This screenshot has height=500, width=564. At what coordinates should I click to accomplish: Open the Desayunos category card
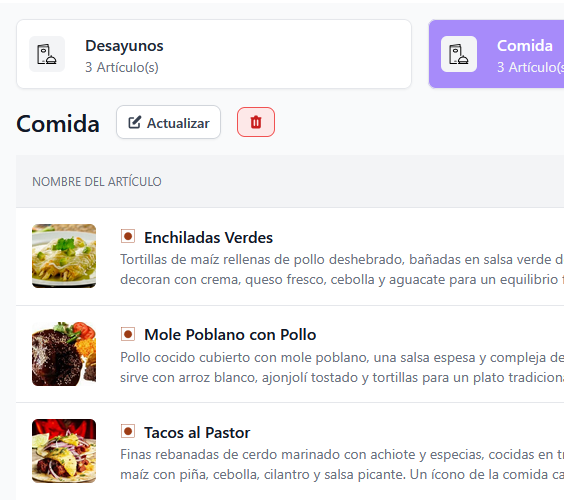[214, 54]
